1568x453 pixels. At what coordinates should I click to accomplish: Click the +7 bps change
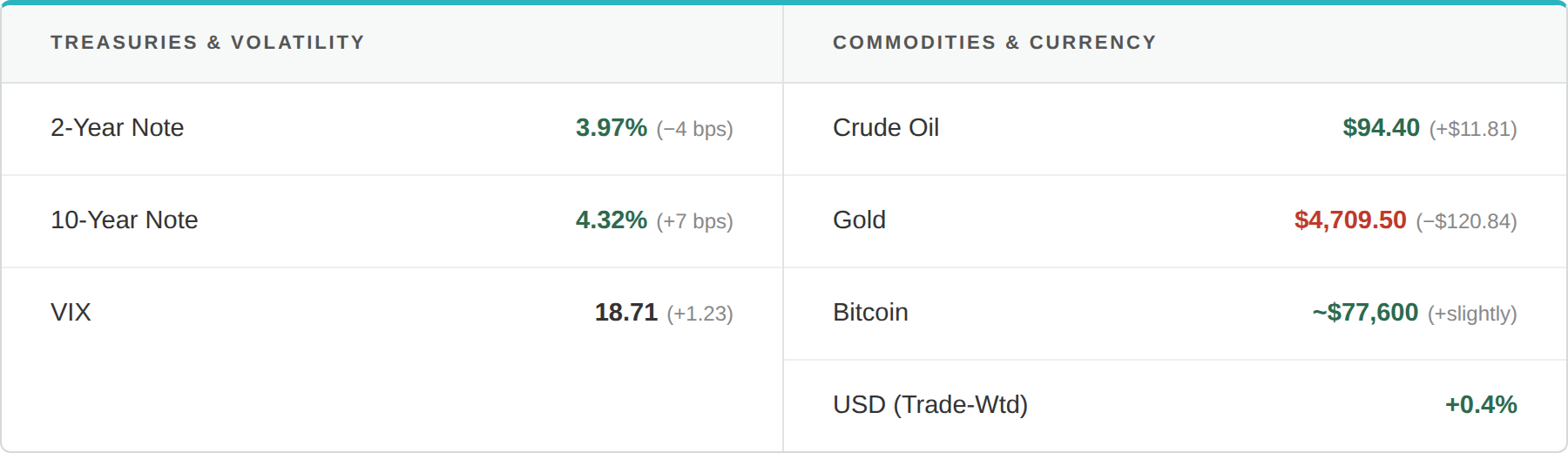[694, 221]
